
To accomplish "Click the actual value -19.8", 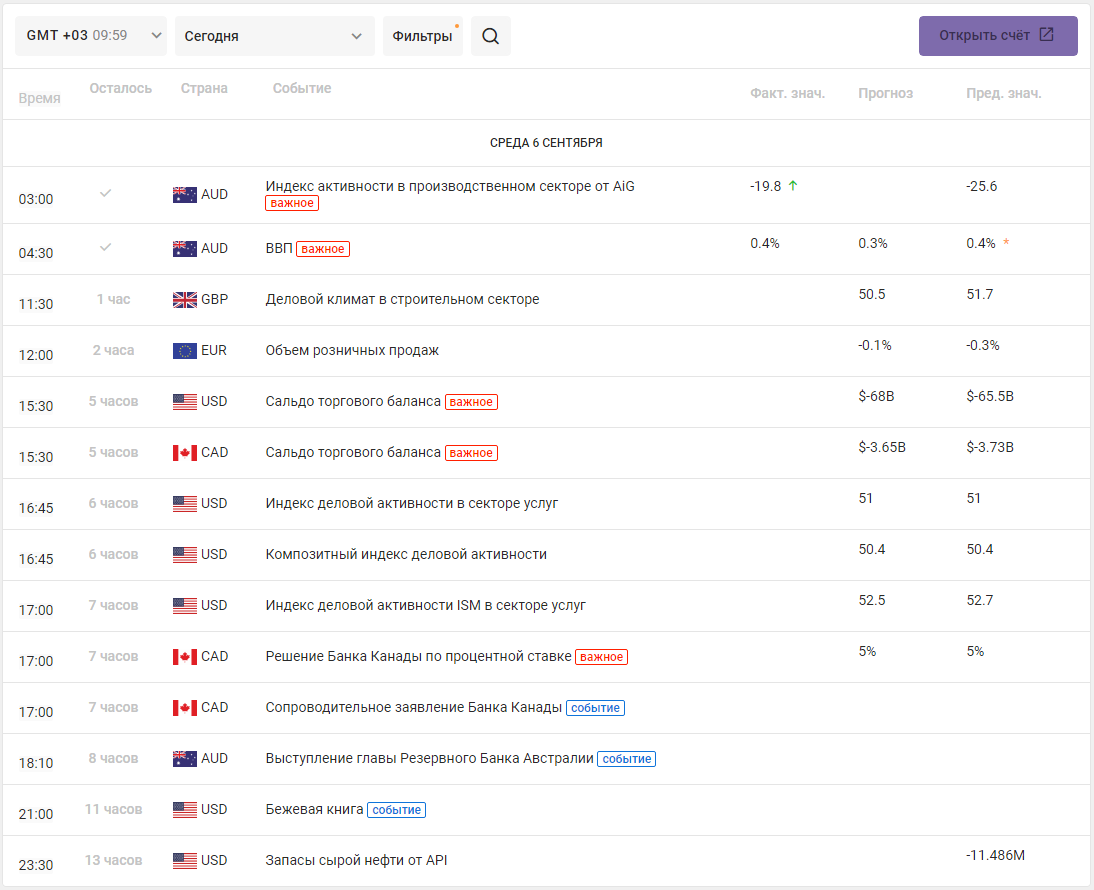I will 765,186.
